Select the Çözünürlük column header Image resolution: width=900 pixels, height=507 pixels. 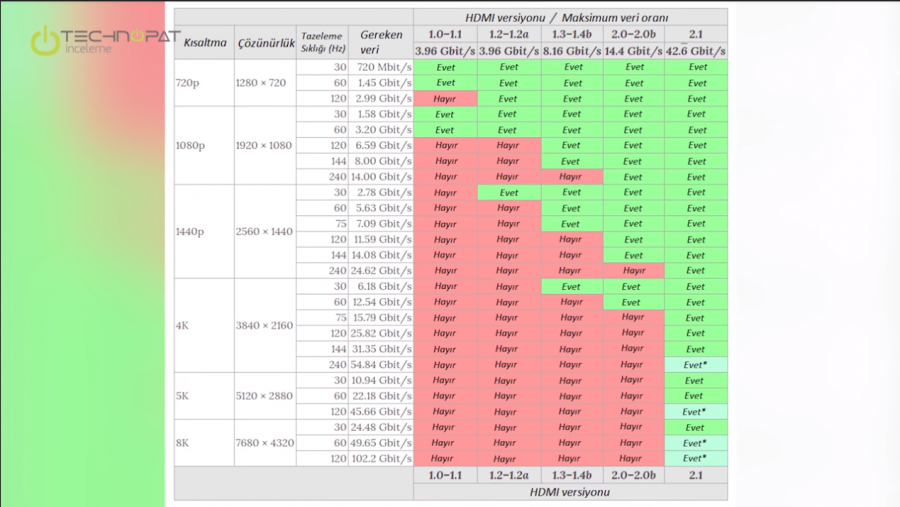pyautogui.click(x=266, y=42)
